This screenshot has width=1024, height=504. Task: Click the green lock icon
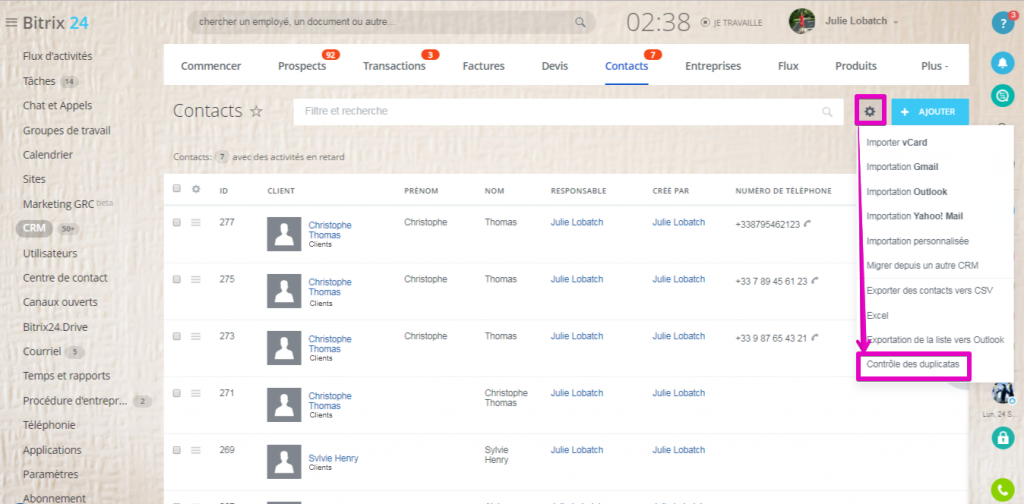[x=1002, y=437]
